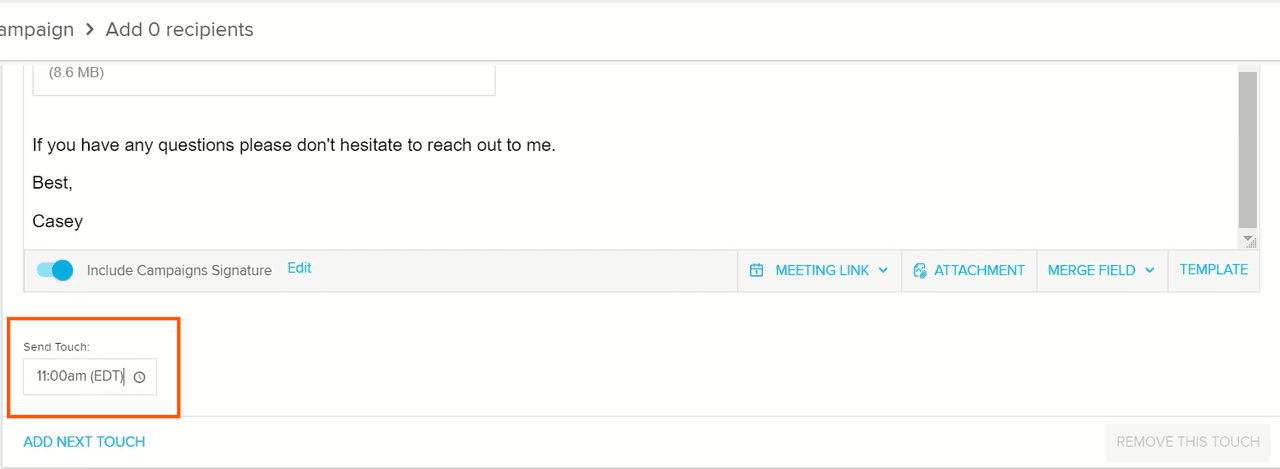1280x469 pixels.
Task: Click the paperclip icon beside Attachment
Action: (x=920, y=270)
